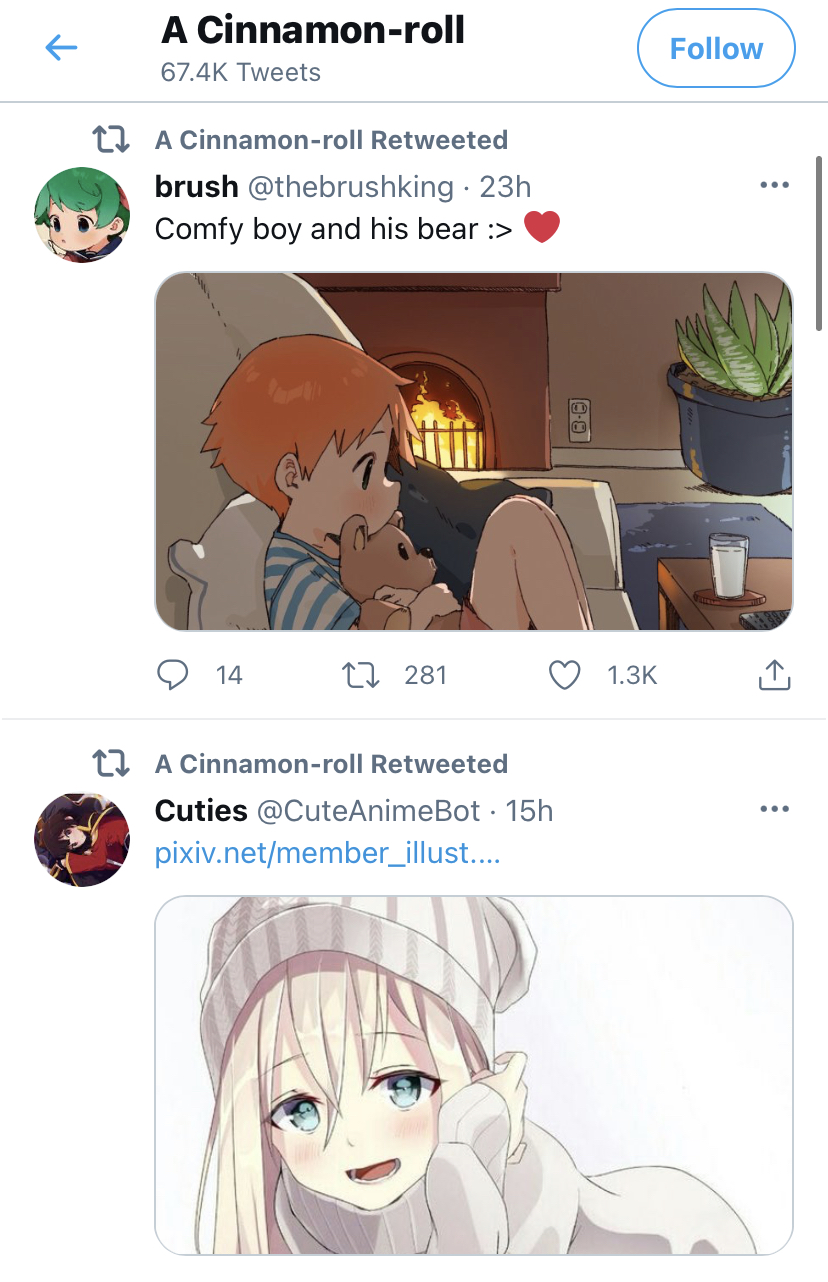The width and height of the screenshot is (828, 1282).
Task: Open Cuties profile avatar
Action: [81, 840]
